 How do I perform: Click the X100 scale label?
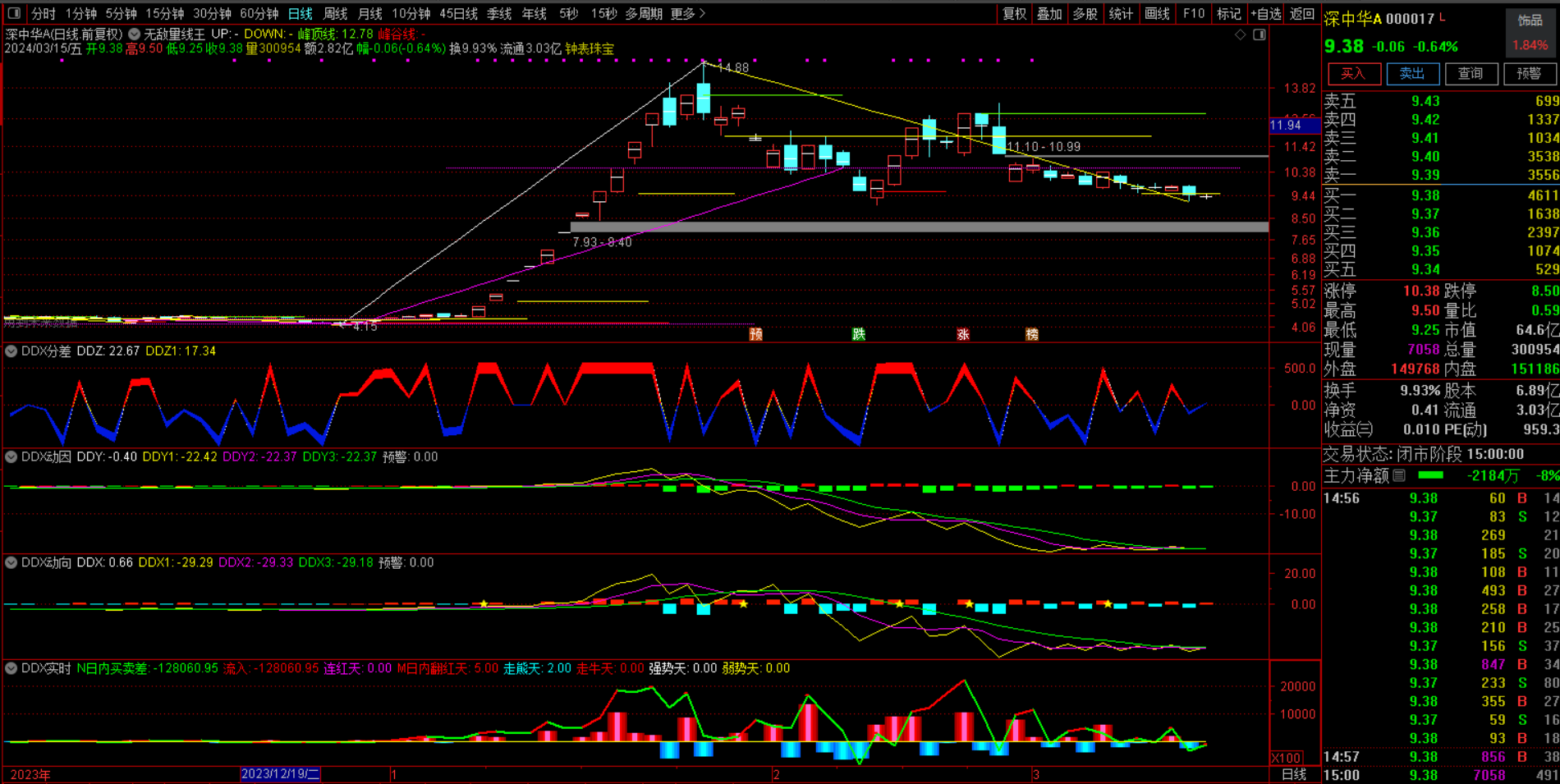pyautogui.click(x=1287, y=758)
